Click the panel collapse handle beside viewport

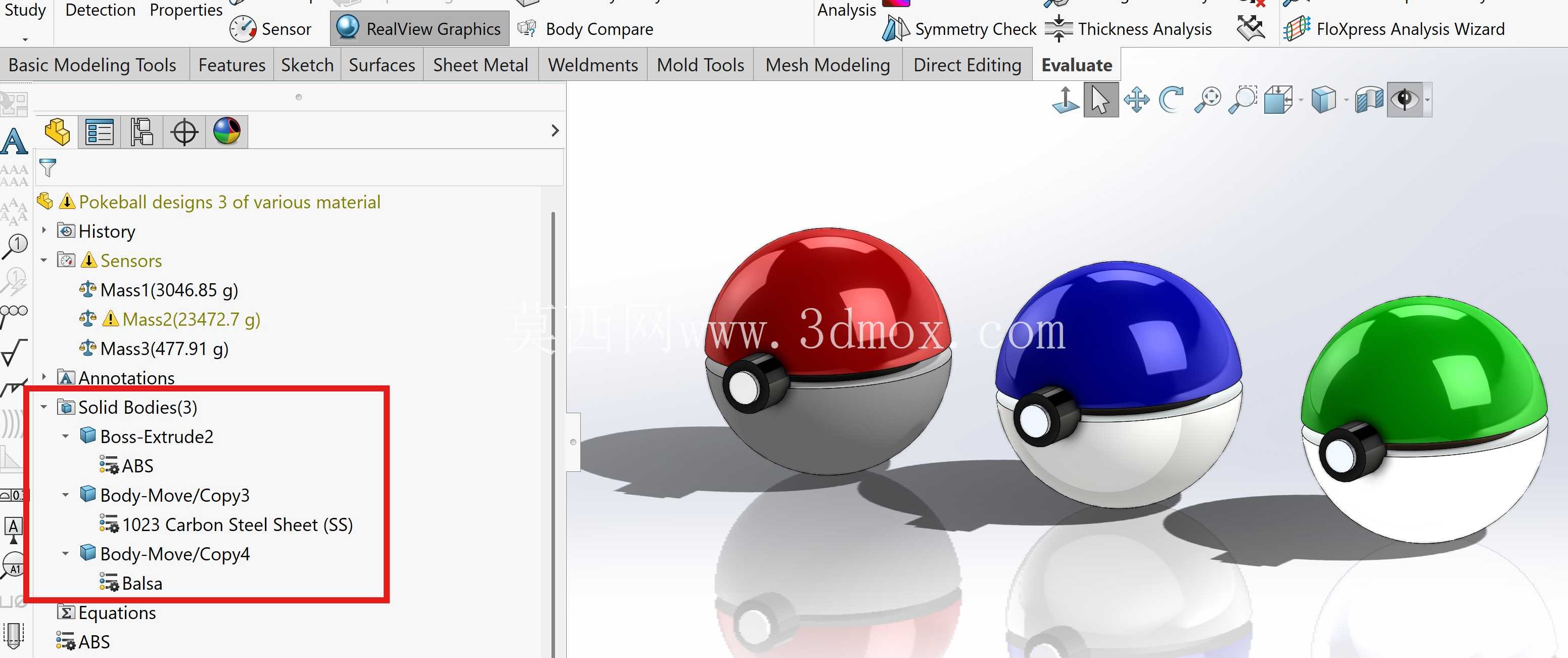tap(573, 442)
